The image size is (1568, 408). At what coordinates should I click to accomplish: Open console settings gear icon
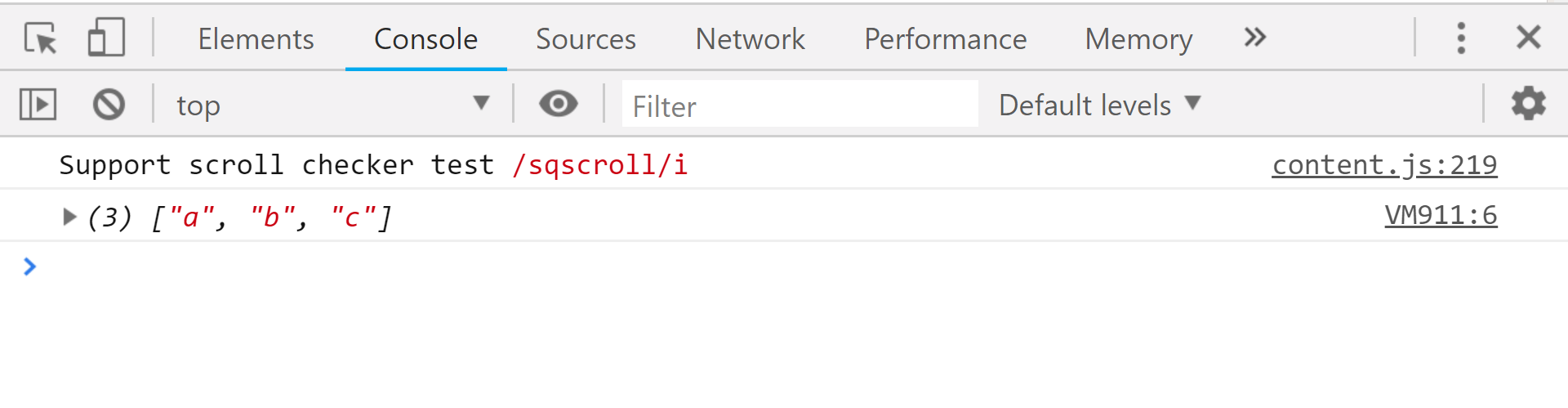[1528, 104]
